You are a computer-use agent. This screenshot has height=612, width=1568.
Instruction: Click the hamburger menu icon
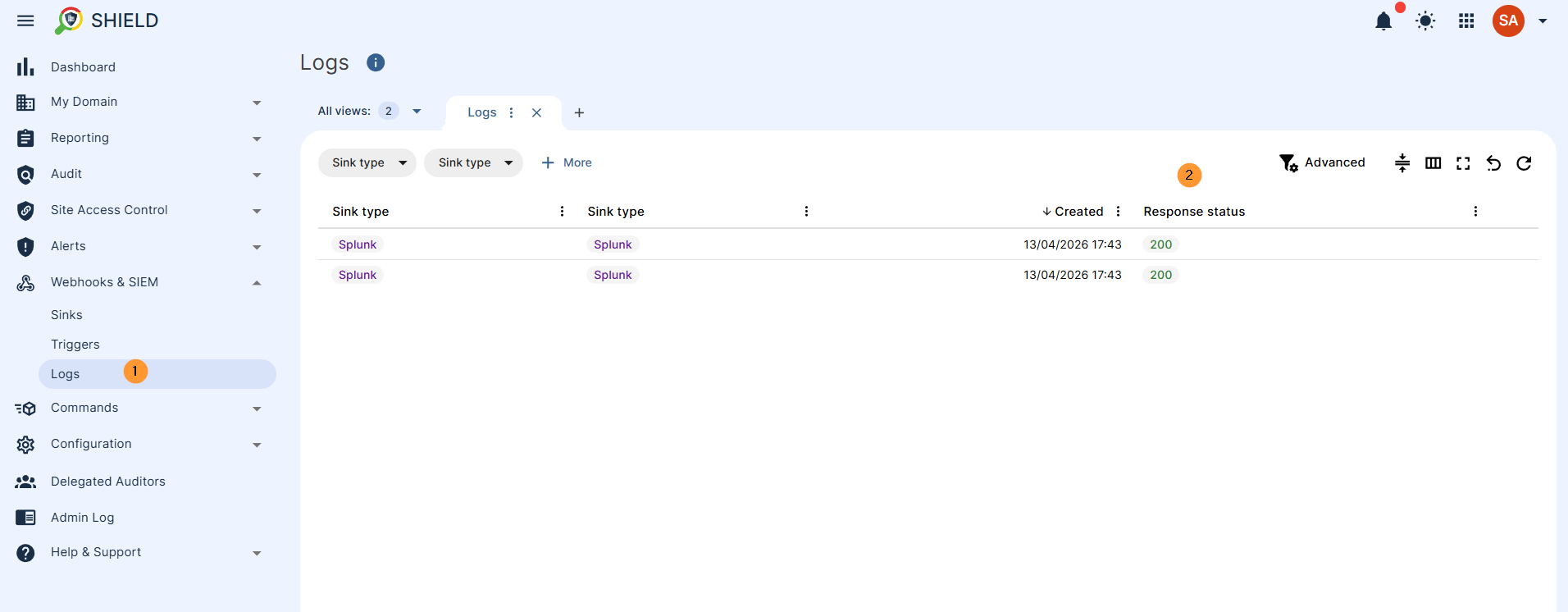25,21
